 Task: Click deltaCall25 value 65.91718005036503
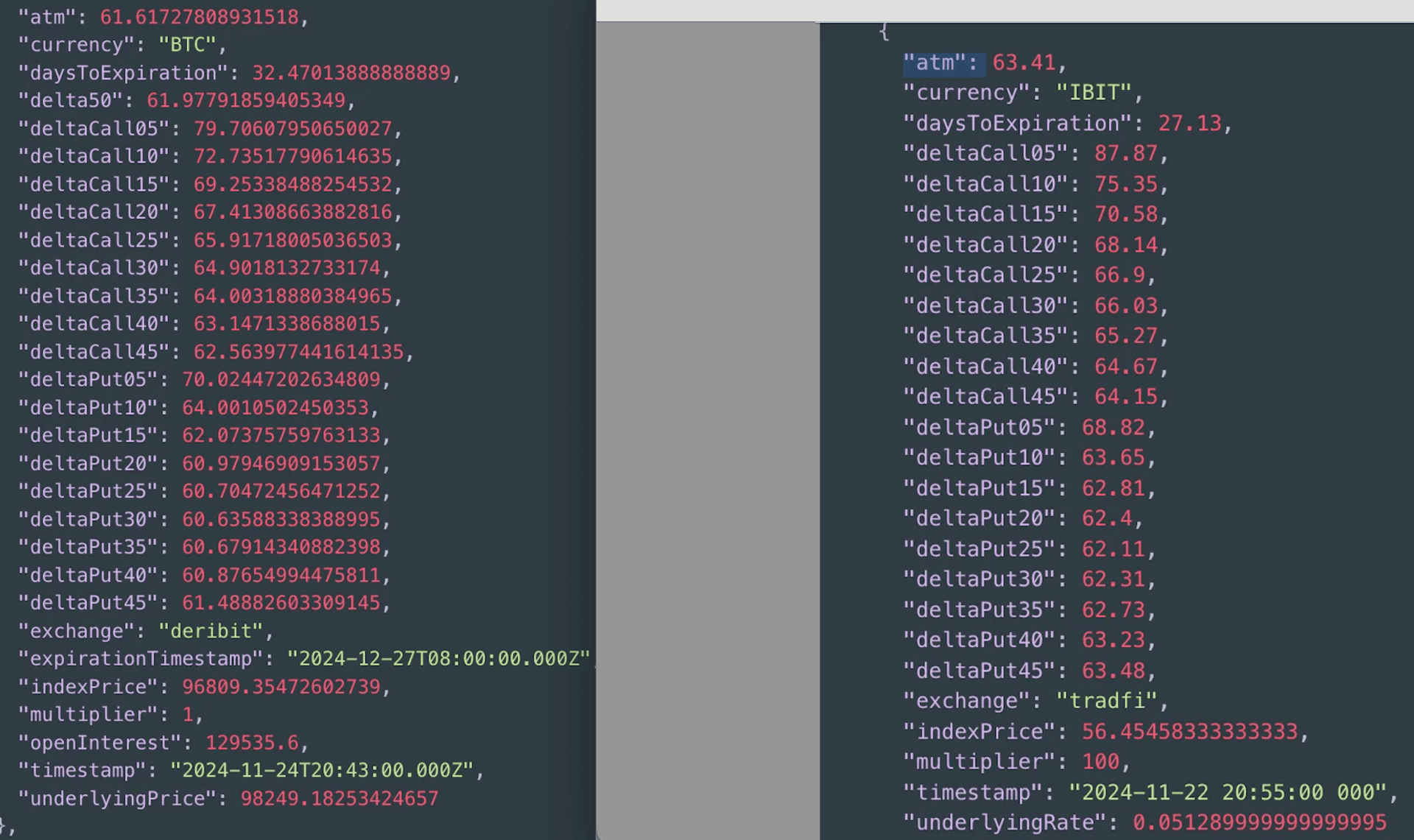click(x=293, y=241)
